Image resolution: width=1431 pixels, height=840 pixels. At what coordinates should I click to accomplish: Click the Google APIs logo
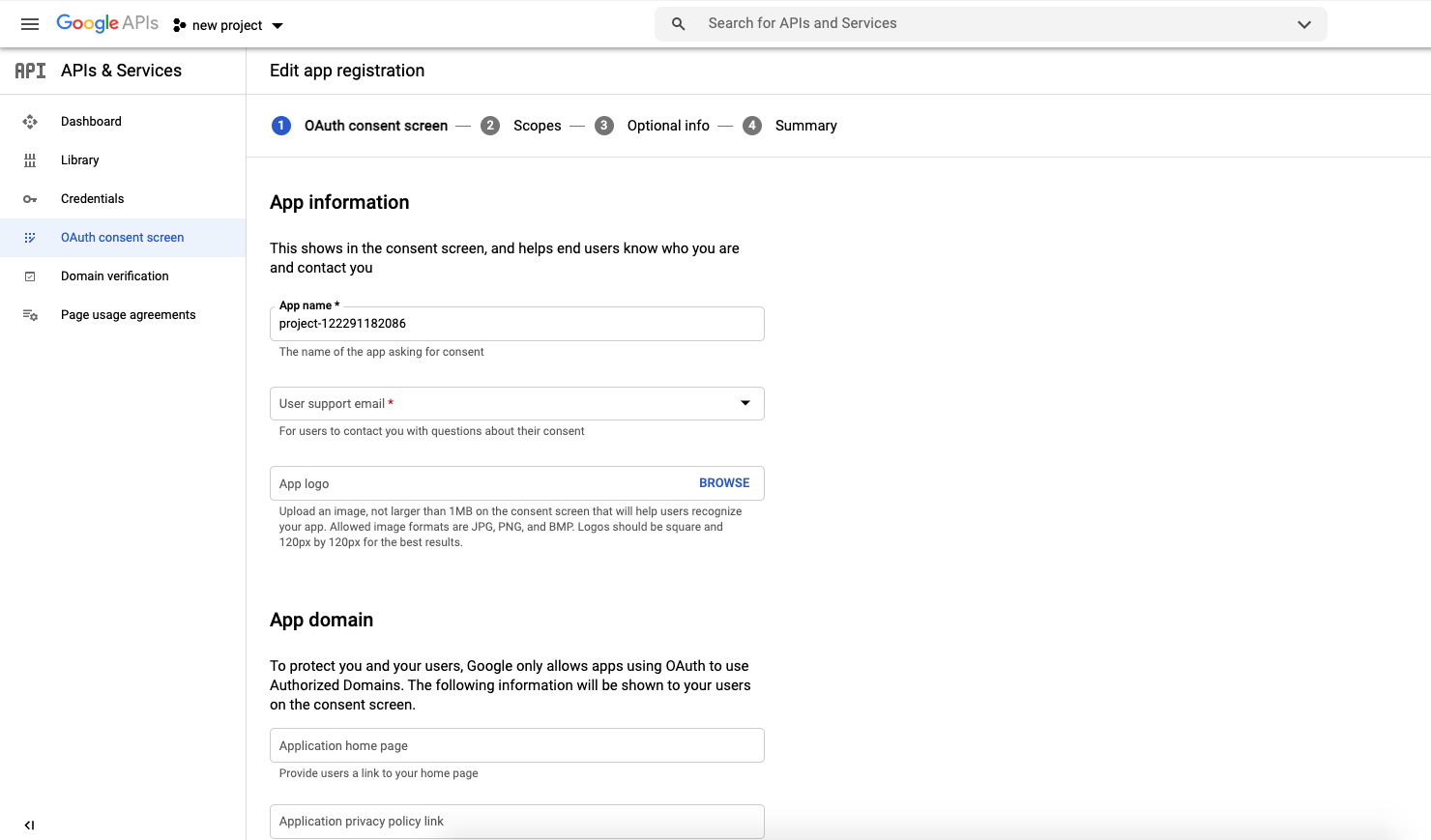[x=107, y=23]
